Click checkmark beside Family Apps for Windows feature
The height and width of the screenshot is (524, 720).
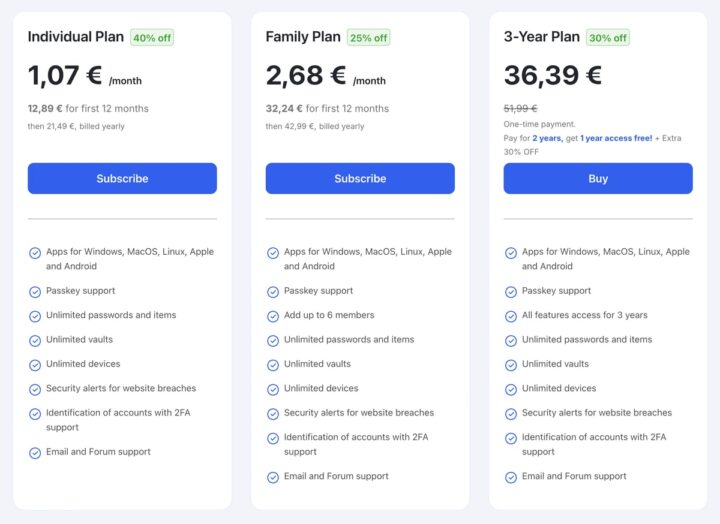273,253
